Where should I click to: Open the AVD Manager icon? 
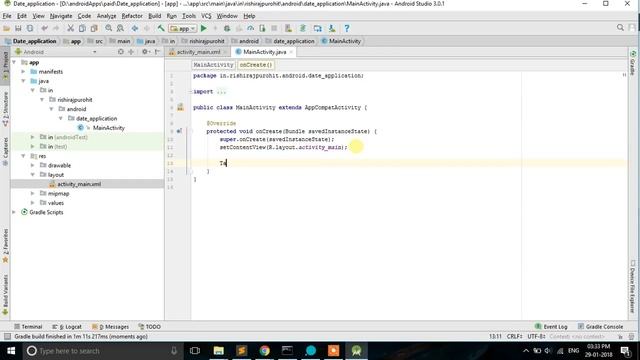click(x=288, y=28)
